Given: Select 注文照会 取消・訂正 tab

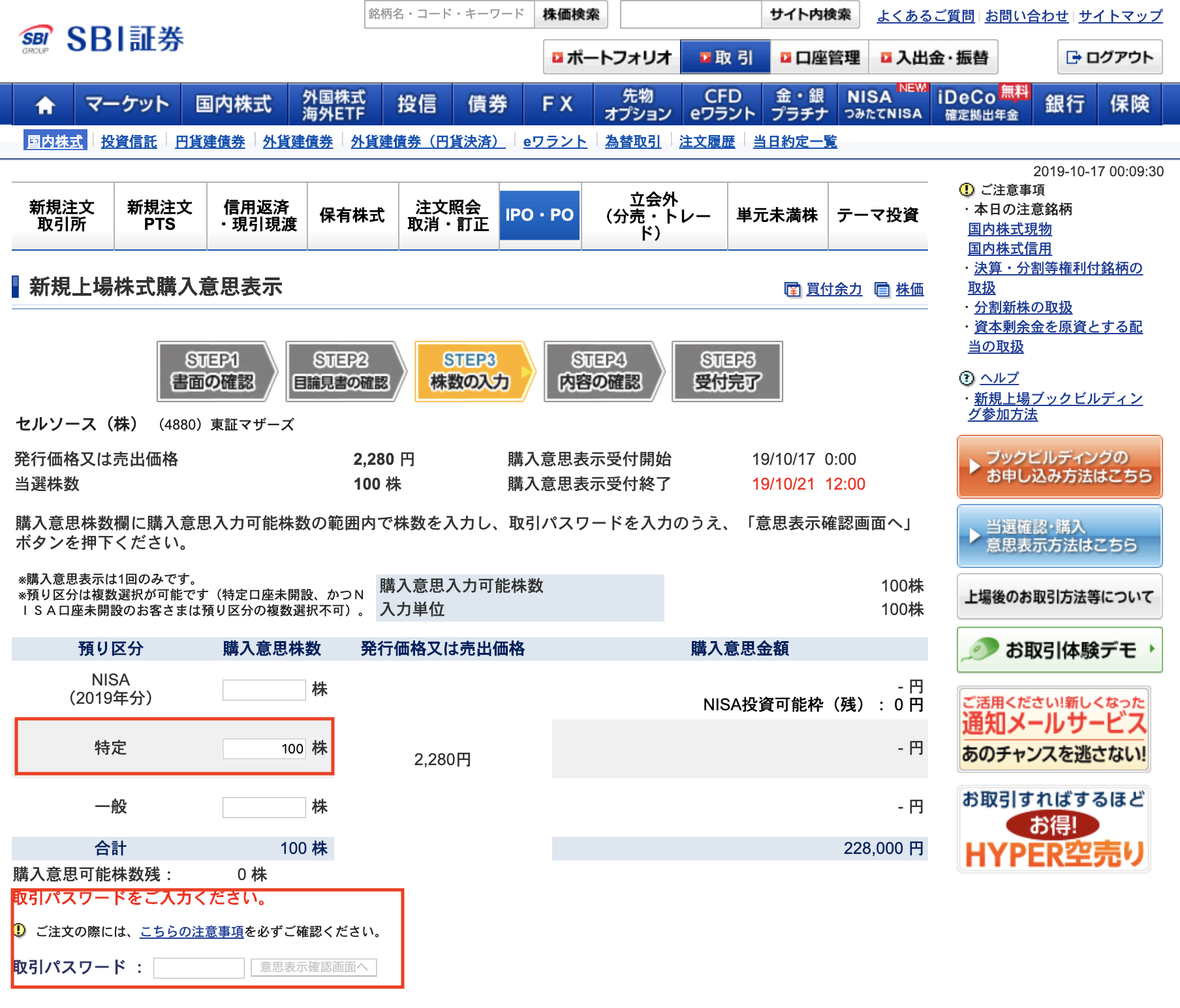Looking at the screenshot, I should coord(448,216).
